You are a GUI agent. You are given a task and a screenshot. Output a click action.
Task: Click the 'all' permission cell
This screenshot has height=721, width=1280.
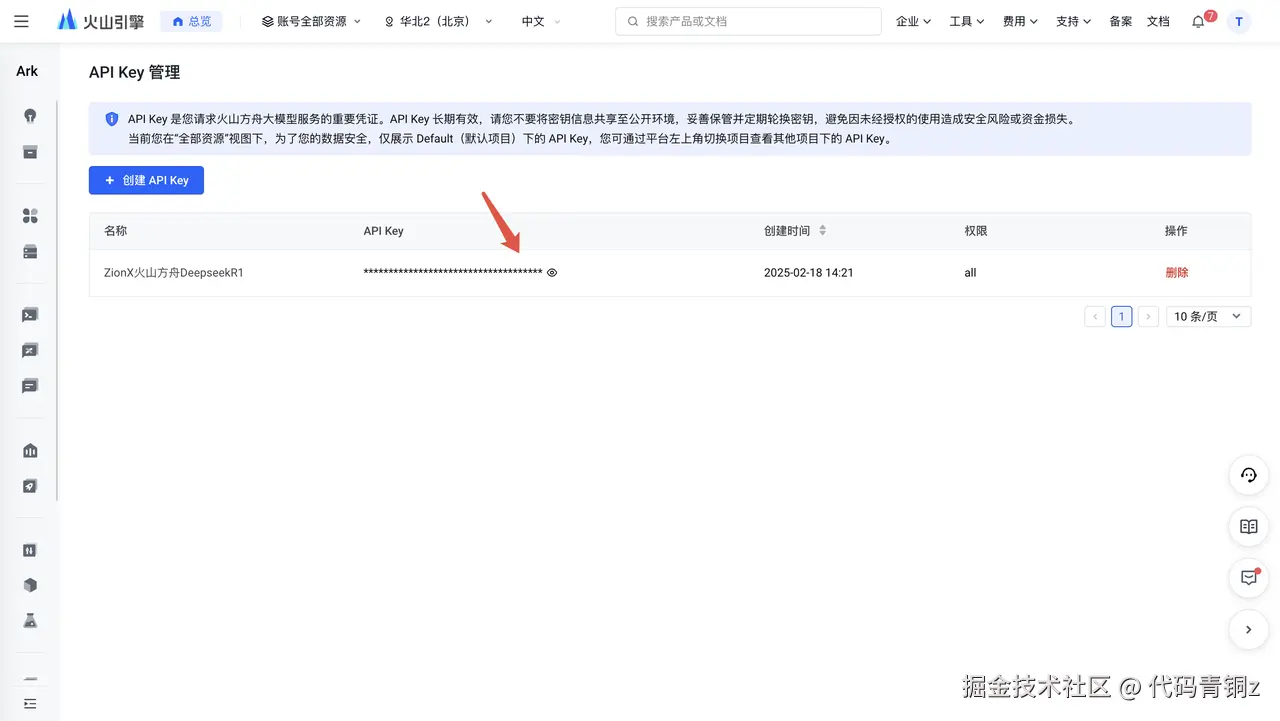pyautogui.click(x=970, y=272)
